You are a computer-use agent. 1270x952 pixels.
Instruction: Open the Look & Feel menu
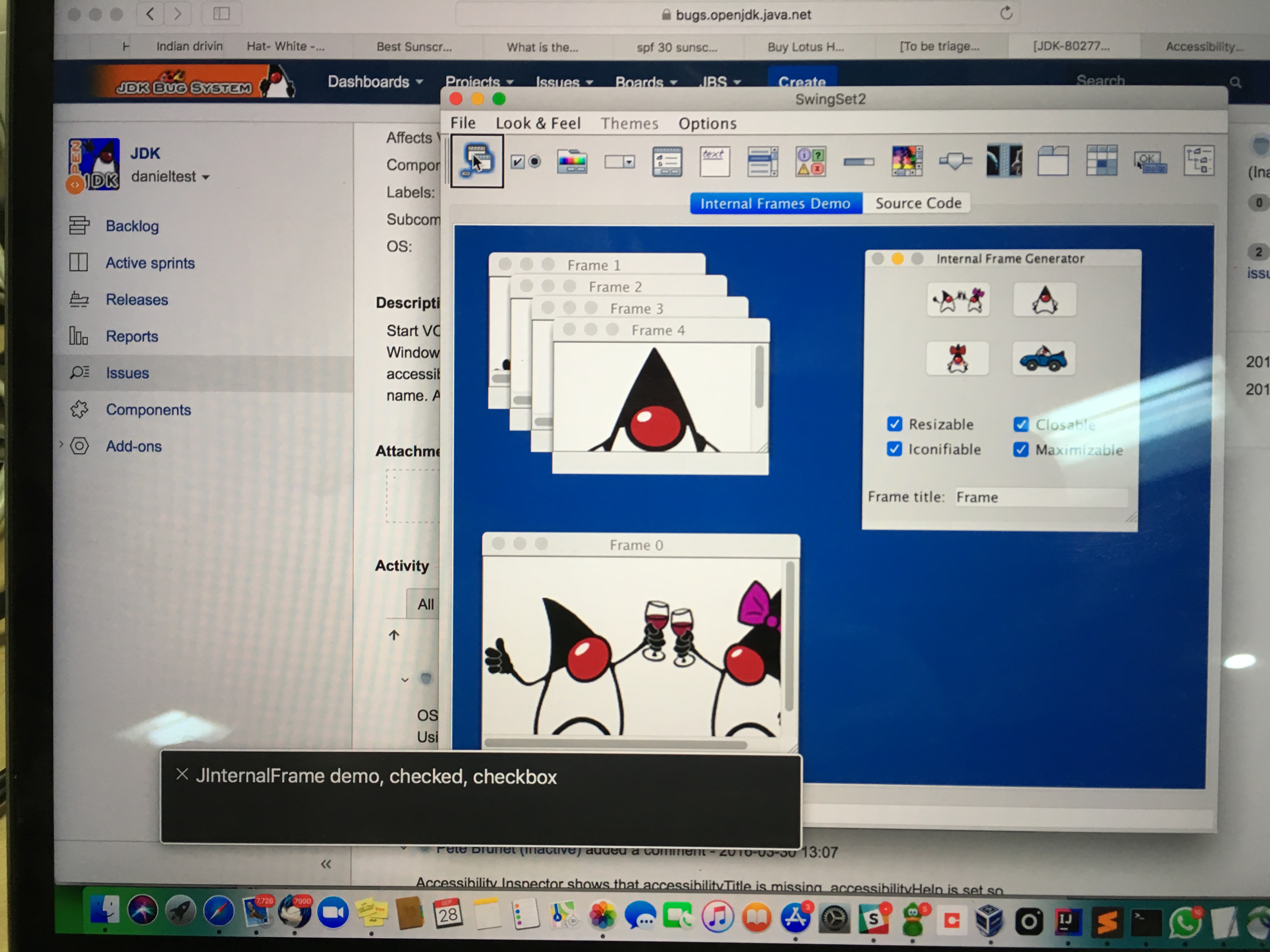[538, 123]
